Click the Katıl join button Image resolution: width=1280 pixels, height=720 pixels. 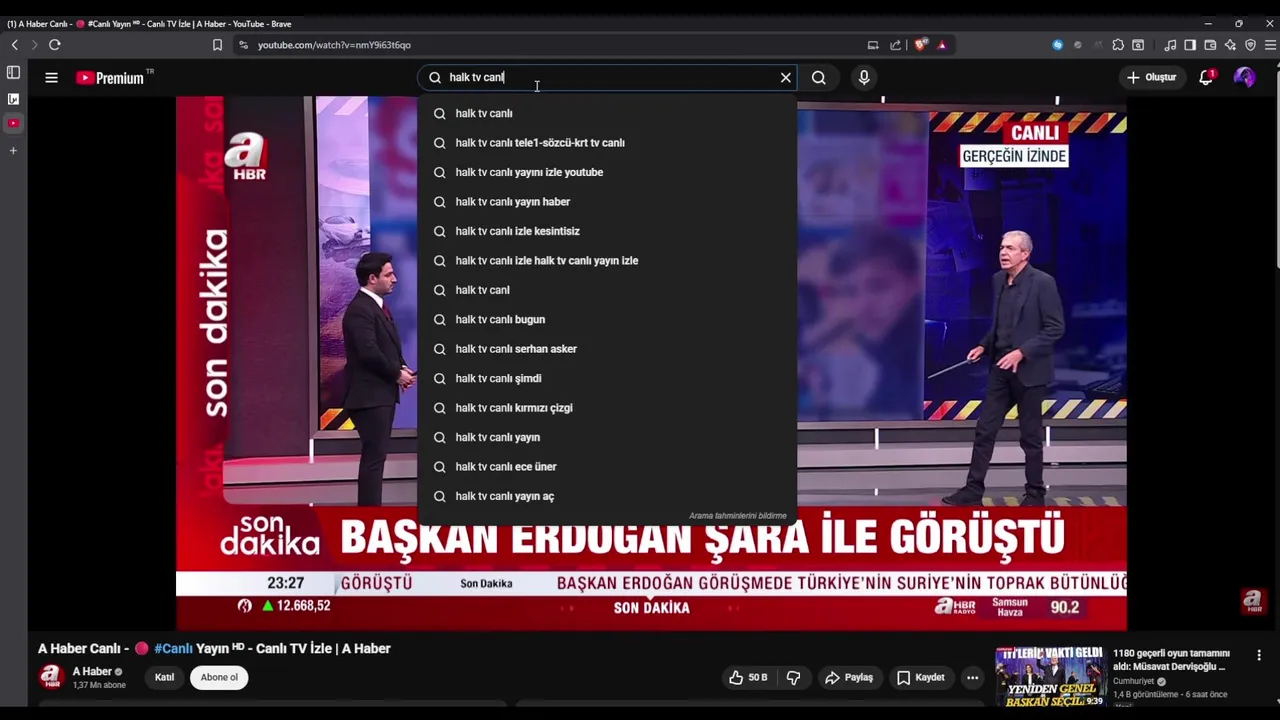[x=164, y=677]
